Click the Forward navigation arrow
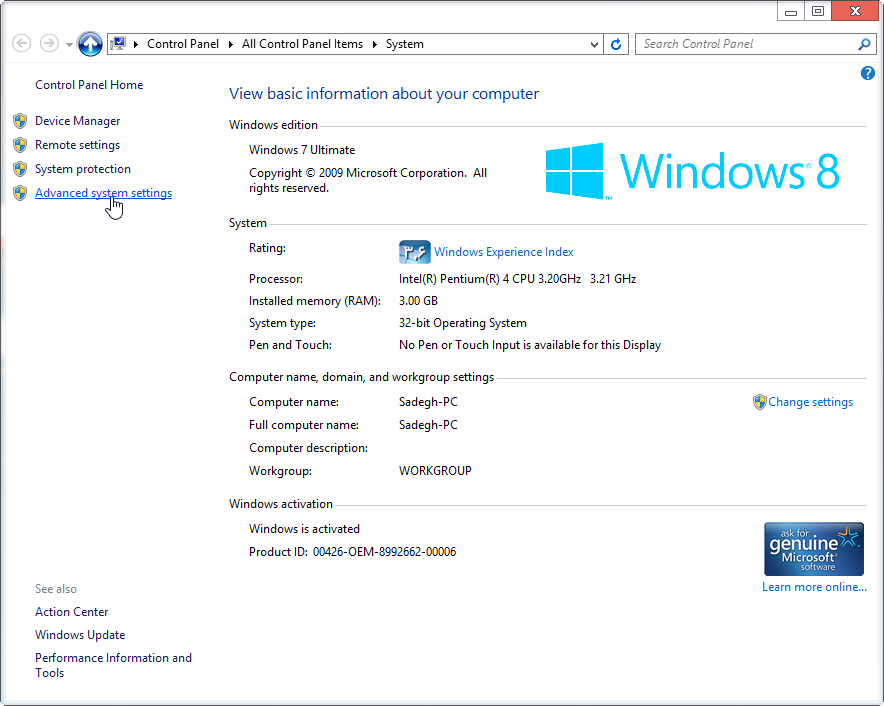 pos(49,43)
